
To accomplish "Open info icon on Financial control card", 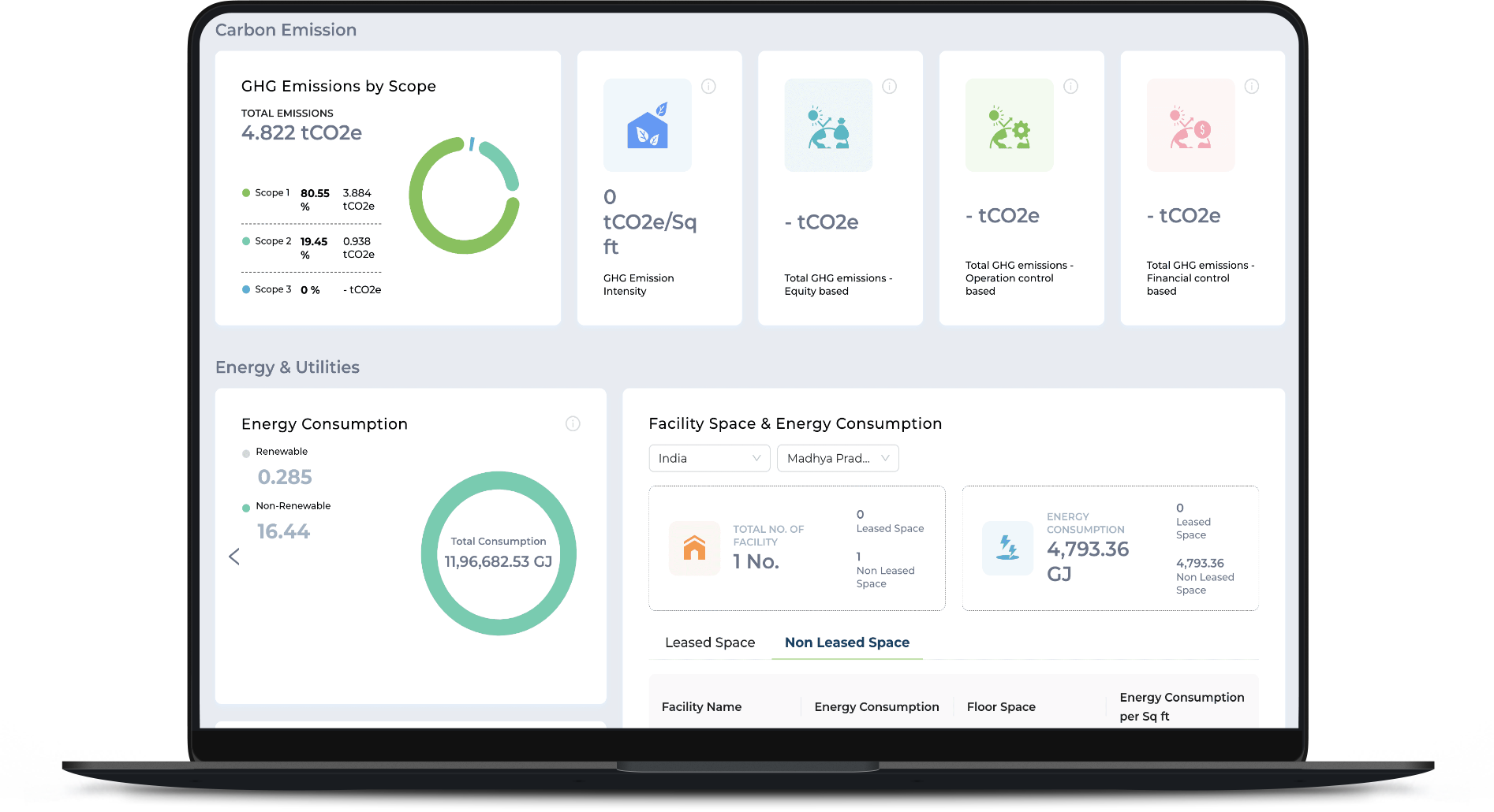I will click(1251, 87).
